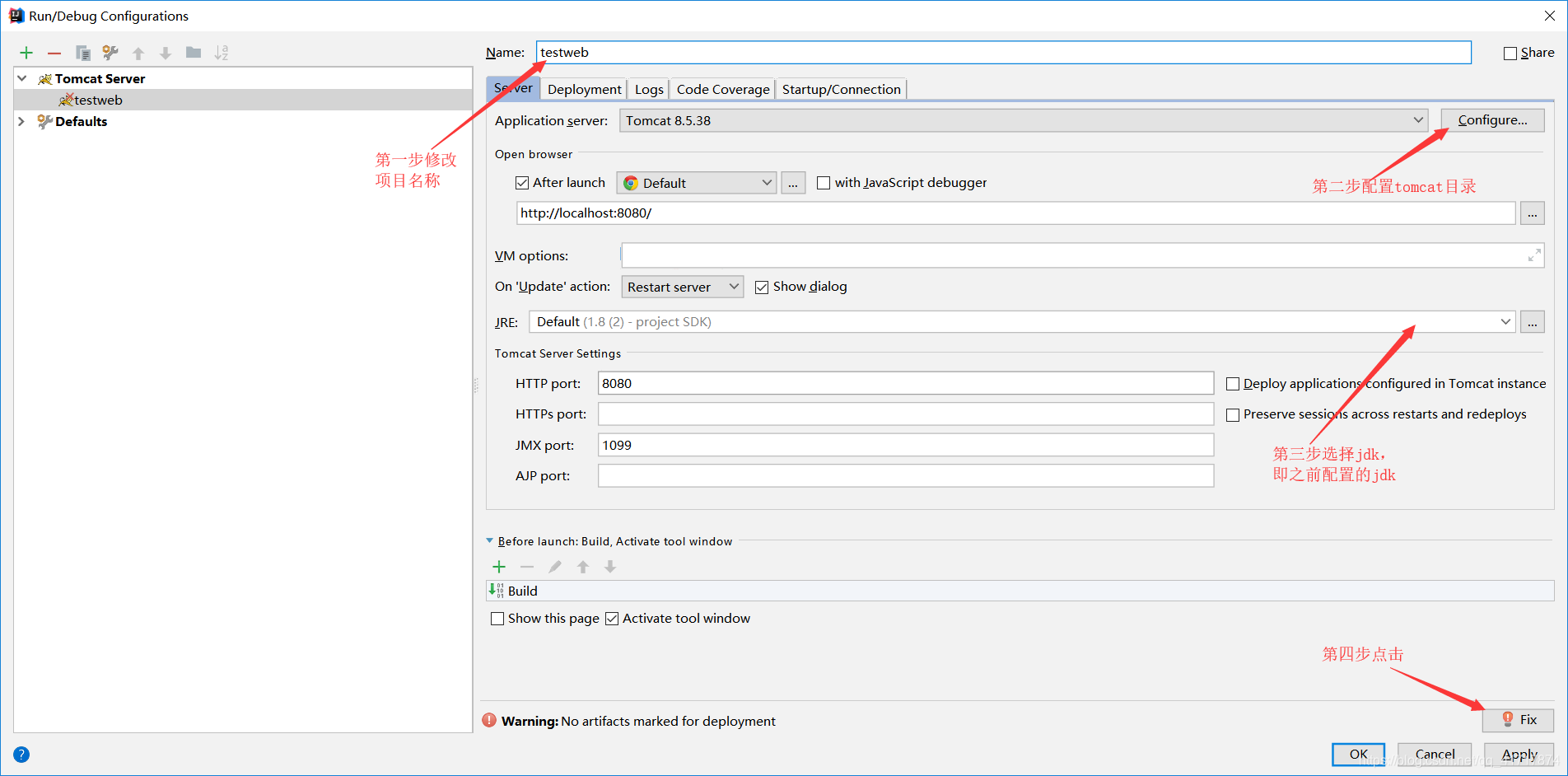The image size is (1568, 776).
Task: Remove configuration with red minus icon
Action: pos(54,53)
